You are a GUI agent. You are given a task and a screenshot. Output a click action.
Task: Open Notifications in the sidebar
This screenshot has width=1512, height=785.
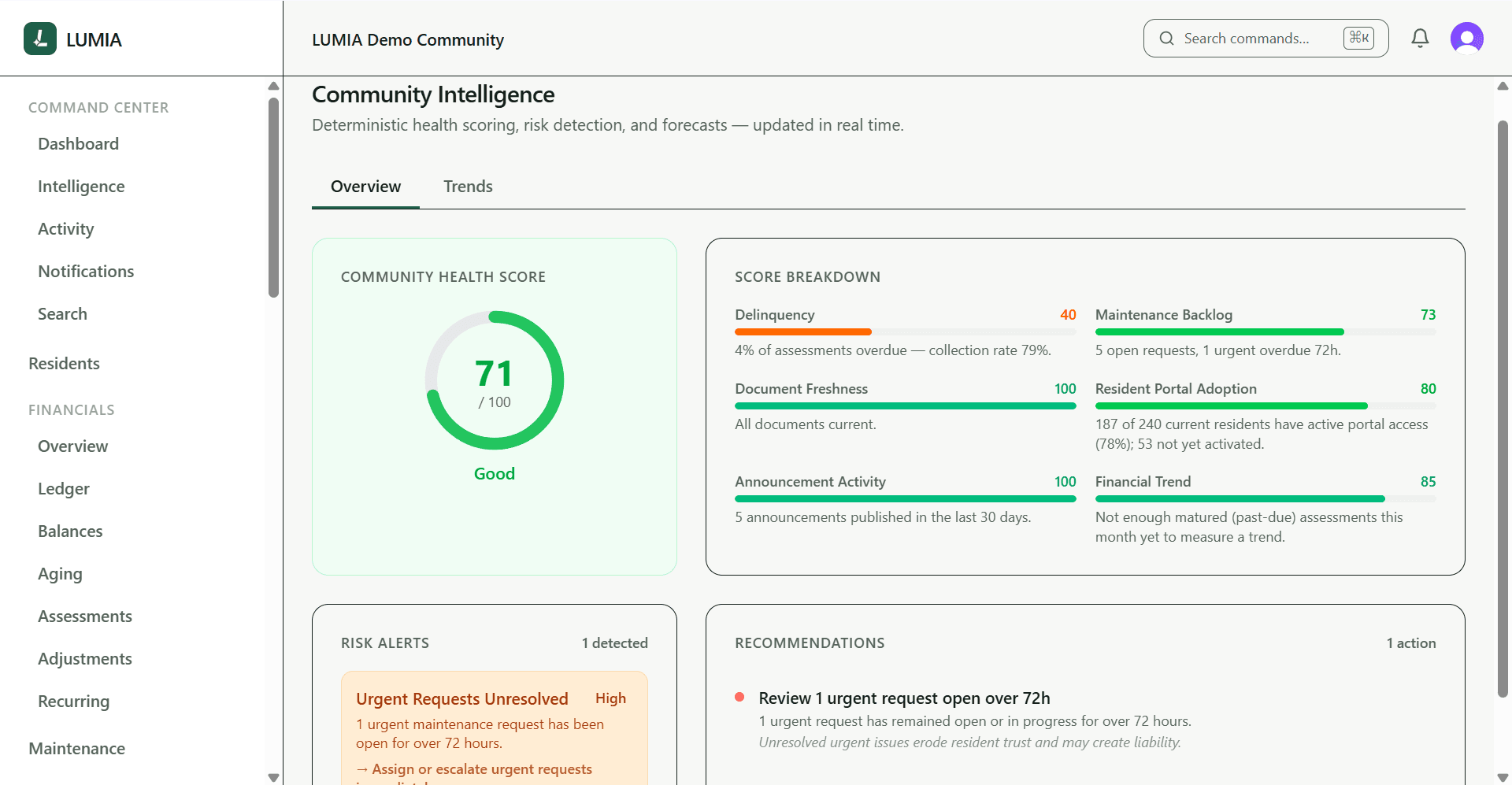point(86,272)
